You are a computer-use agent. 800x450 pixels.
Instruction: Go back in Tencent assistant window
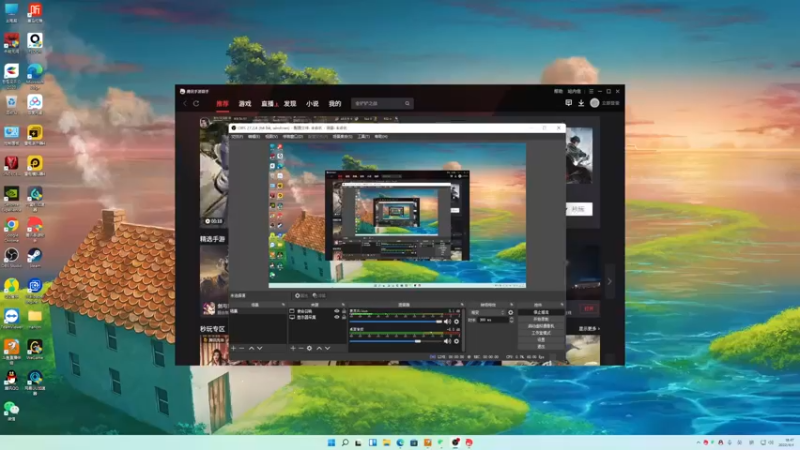pyautogui.click(x=185, y=104)
